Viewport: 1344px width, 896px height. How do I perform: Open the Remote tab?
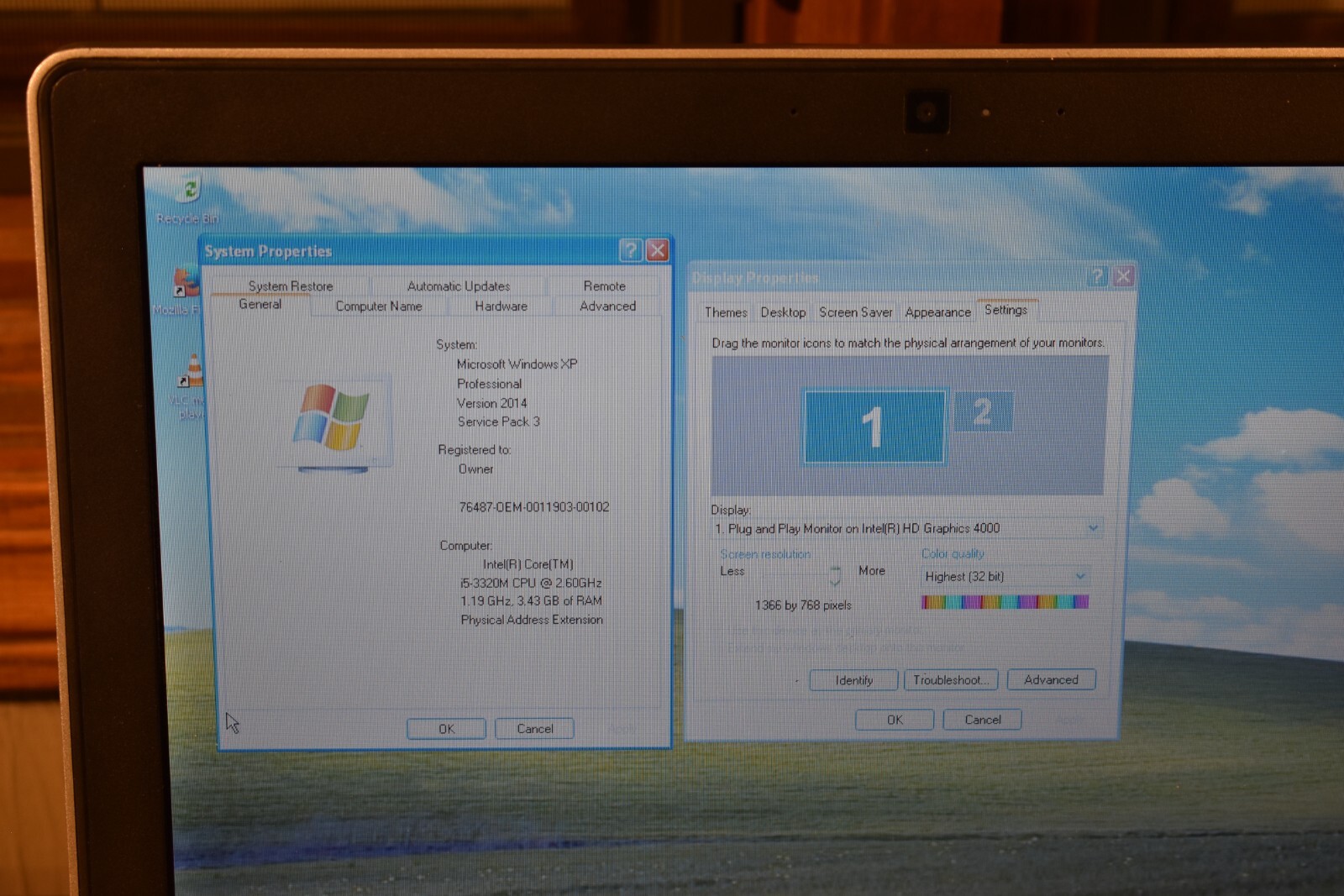[x=605, y=286]
